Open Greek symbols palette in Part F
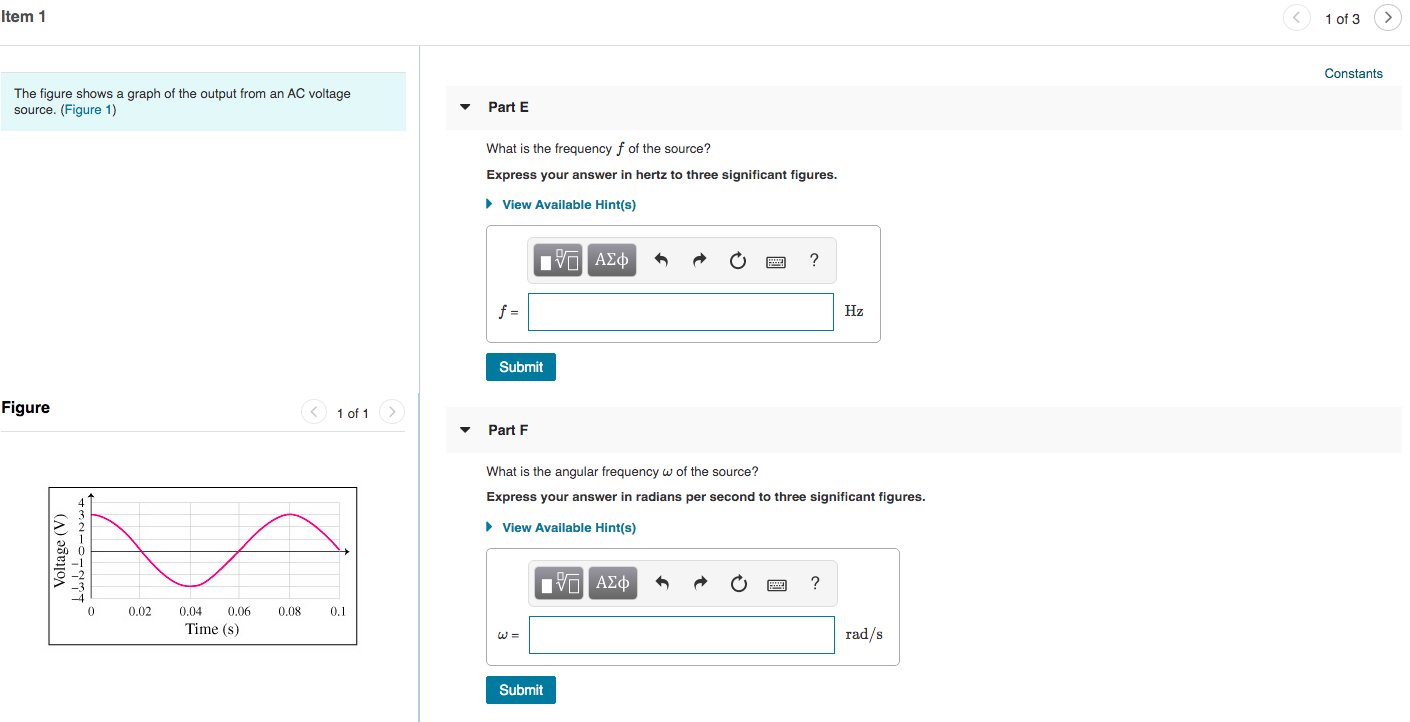The height and width of the screenshot is (722, 1410). (612, 584)
